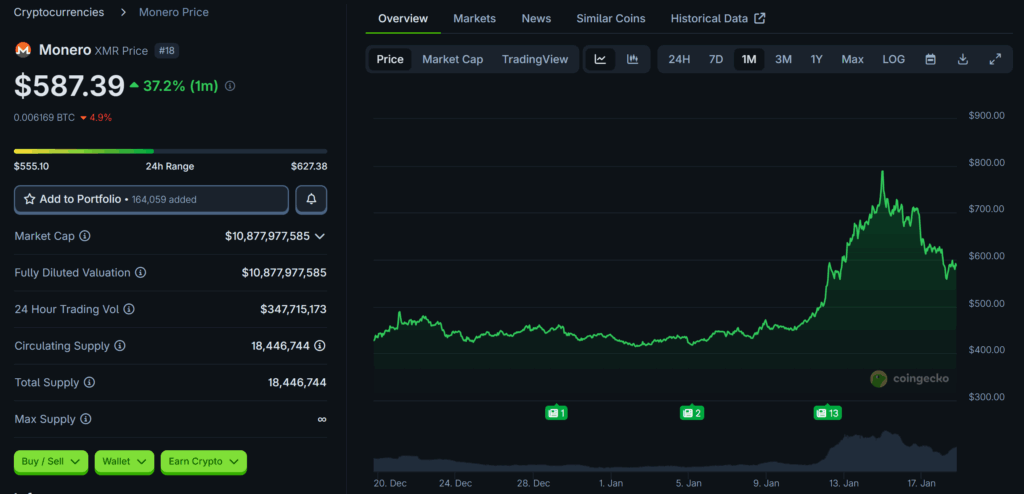The image size is (1024, 494).
Task: Open the News tab
Action: (x=536, y=18)
